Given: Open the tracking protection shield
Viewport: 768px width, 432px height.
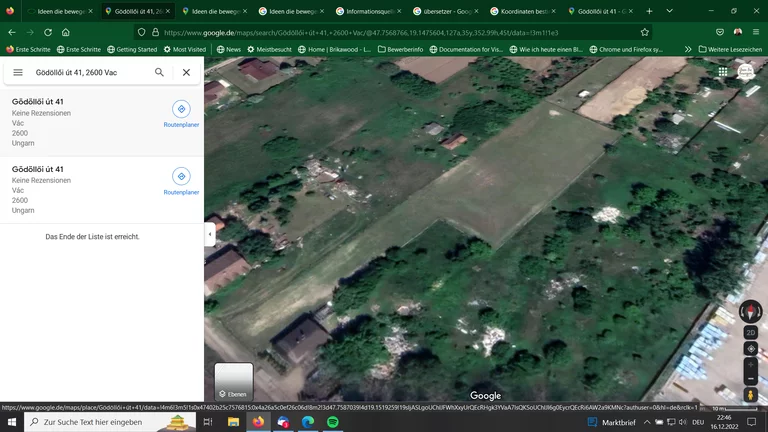Looking at the screenshot, I should pyautogui.click(x=142, y=32).
